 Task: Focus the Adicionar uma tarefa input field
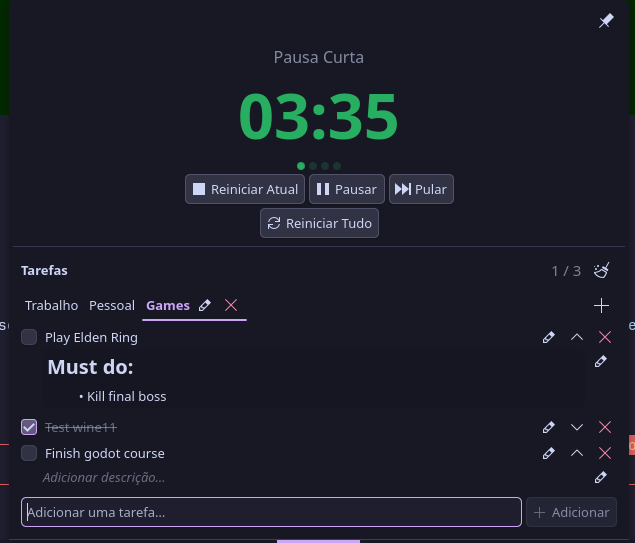pos(271,512)
